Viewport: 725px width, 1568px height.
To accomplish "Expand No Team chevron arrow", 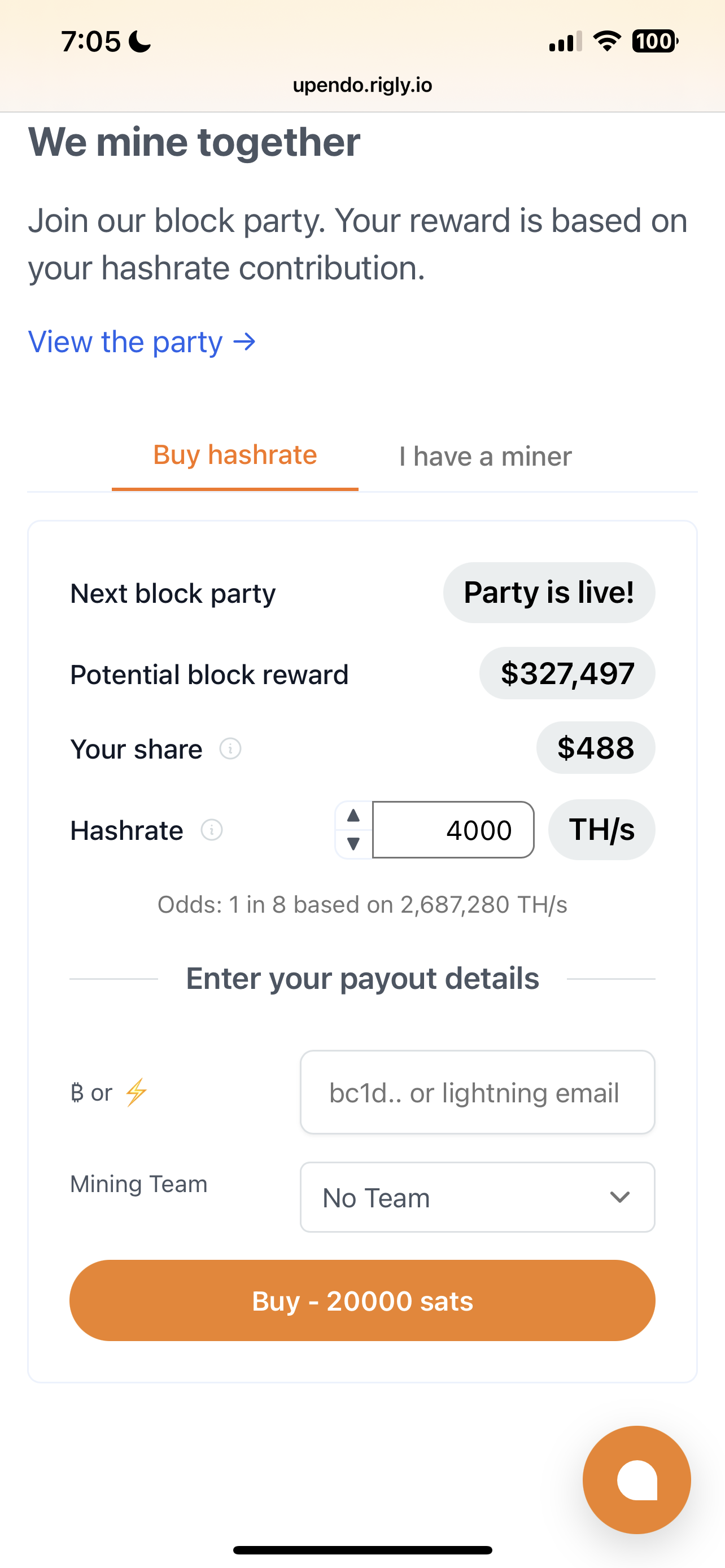I will click(x=619, y=1197).
